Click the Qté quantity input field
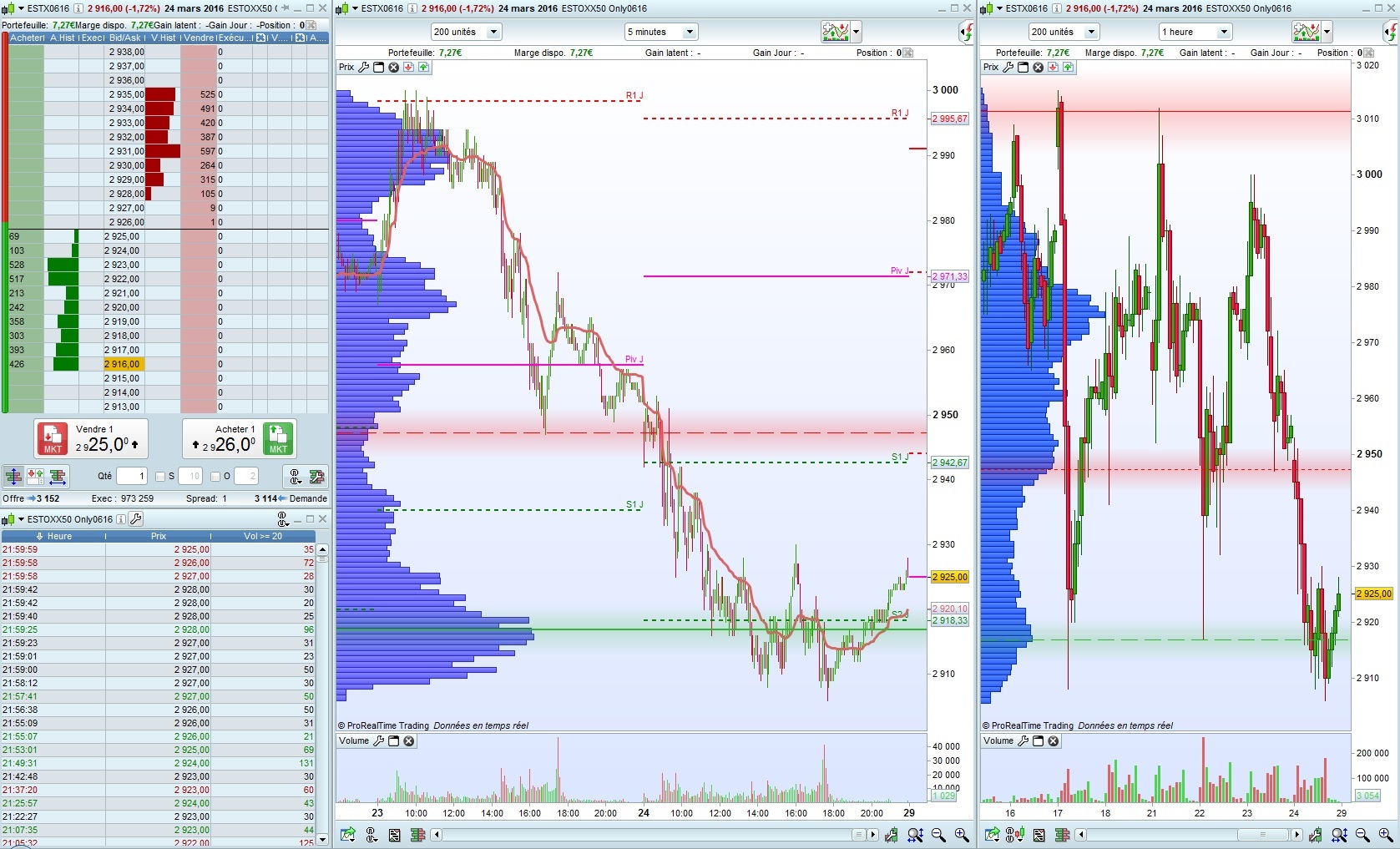The width and height of the screenshot is (1400, 849). point(131,477)
